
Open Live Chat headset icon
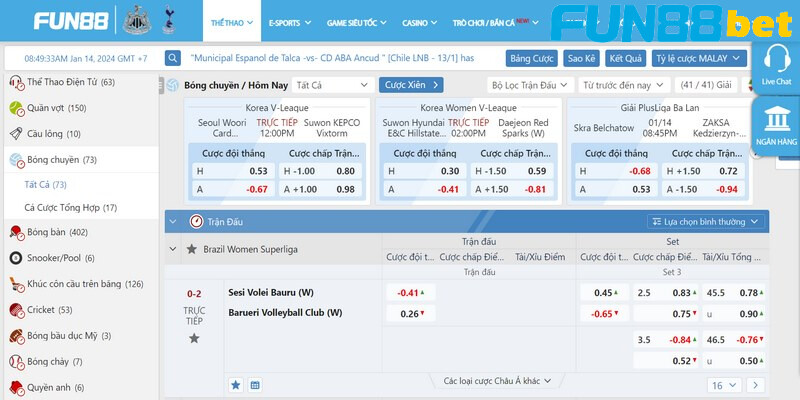[x=777, y=59]
